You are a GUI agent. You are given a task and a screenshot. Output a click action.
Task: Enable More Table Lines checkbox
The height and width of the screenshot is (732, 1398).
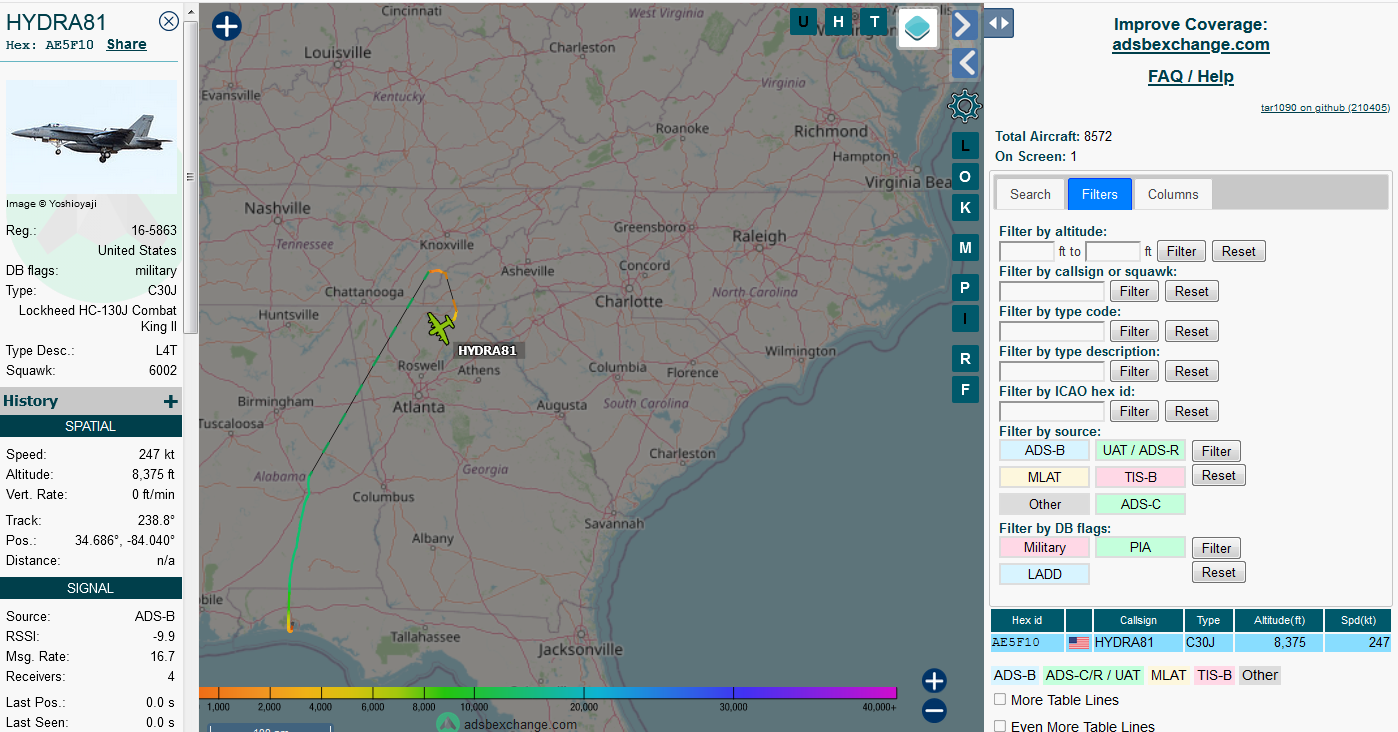pos(1000,699)
